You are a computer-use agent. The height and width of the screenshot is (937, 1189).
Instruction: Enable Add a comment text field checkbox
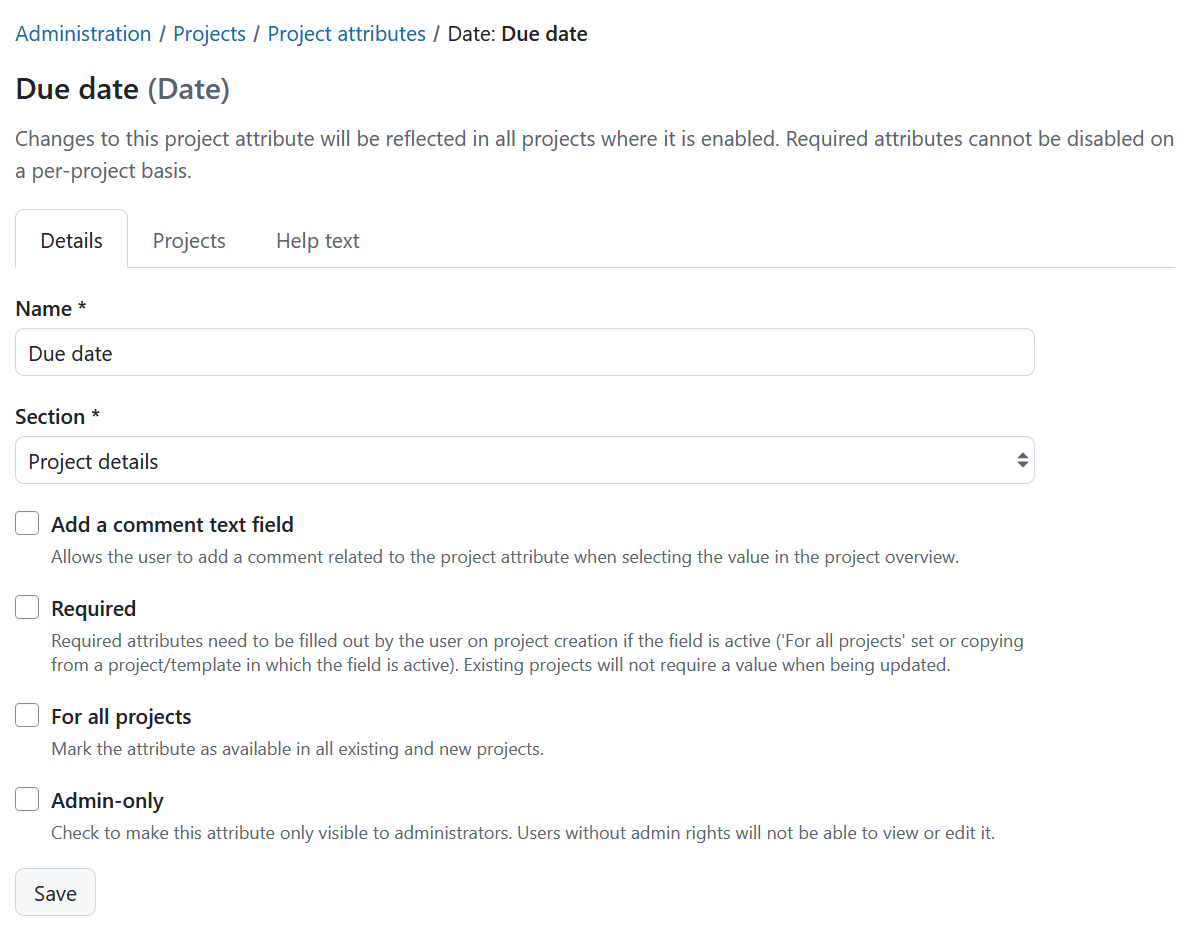tap(27, 524)
